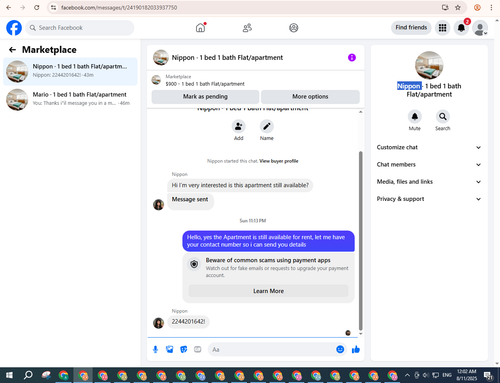Open the emoji picker
The width and height of the screenshot is (500, 383).
[x=340, y=349]
